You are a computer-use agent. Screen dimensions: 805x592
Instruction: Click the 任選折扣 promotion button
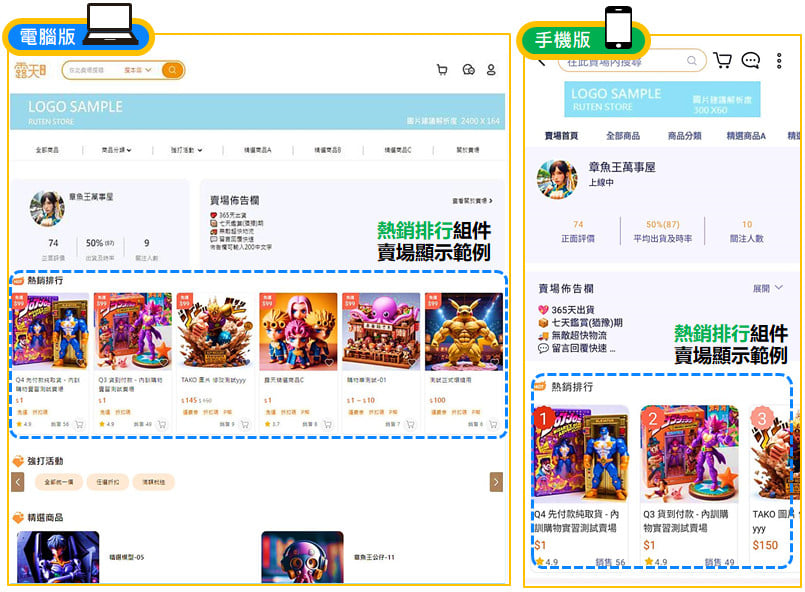coord(109,482)
